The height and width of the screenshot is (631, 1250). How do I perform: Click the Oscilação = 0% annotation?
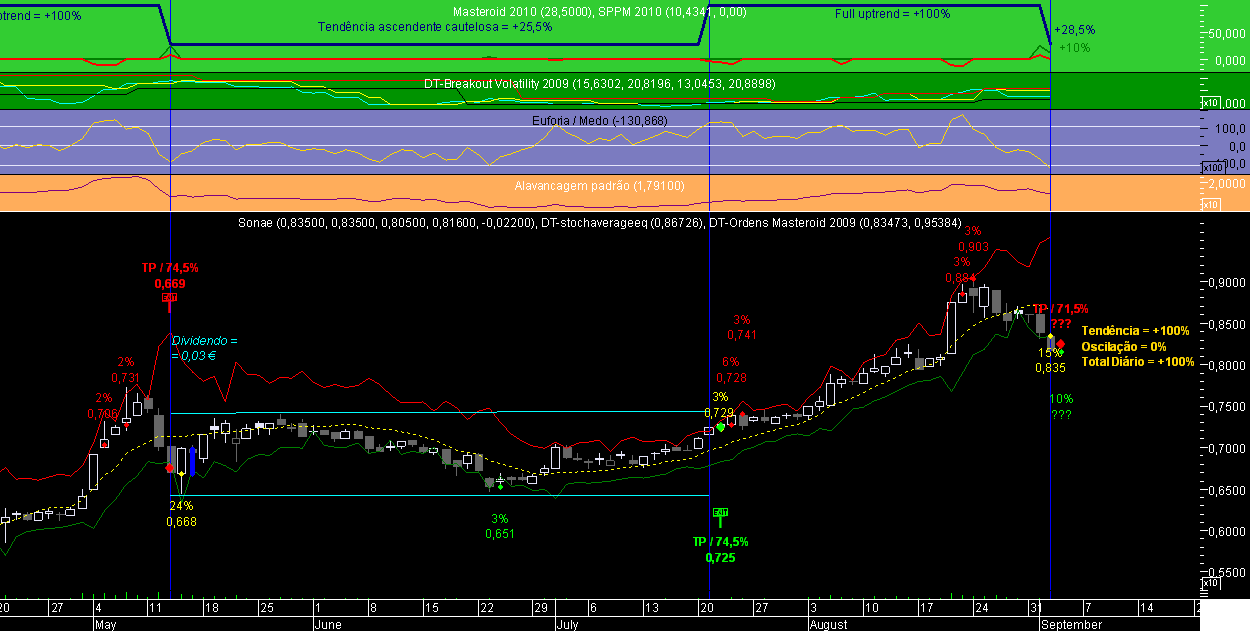1126,346
